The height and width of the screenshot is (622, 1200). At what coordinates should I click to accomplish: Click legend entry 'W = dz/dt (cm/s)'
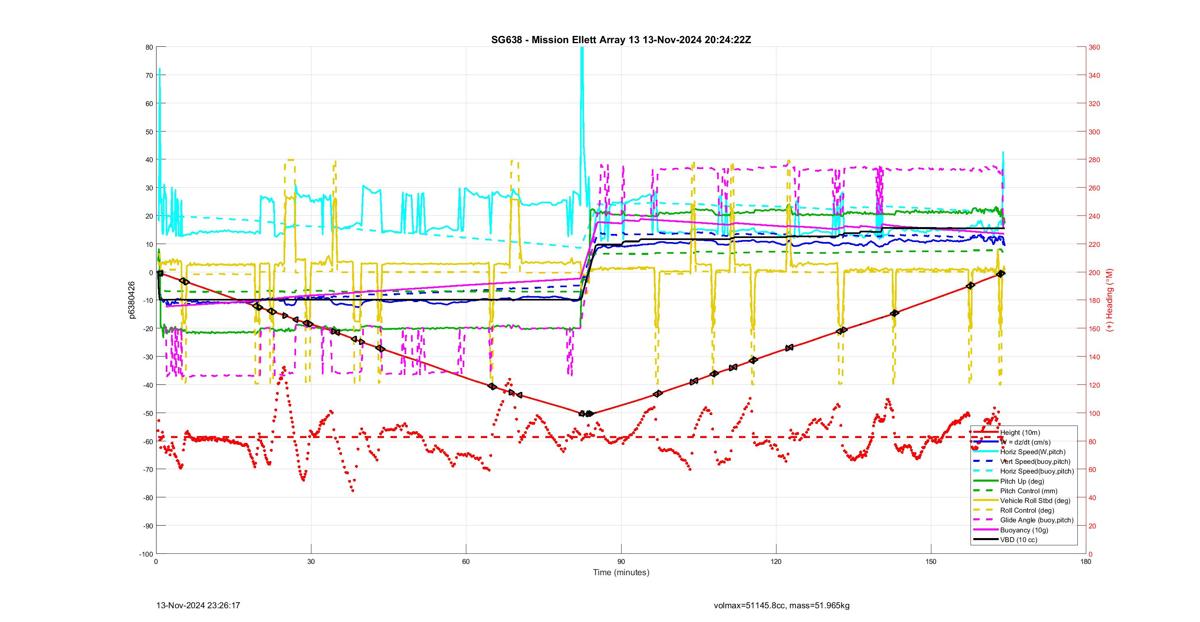[1027, 441]
